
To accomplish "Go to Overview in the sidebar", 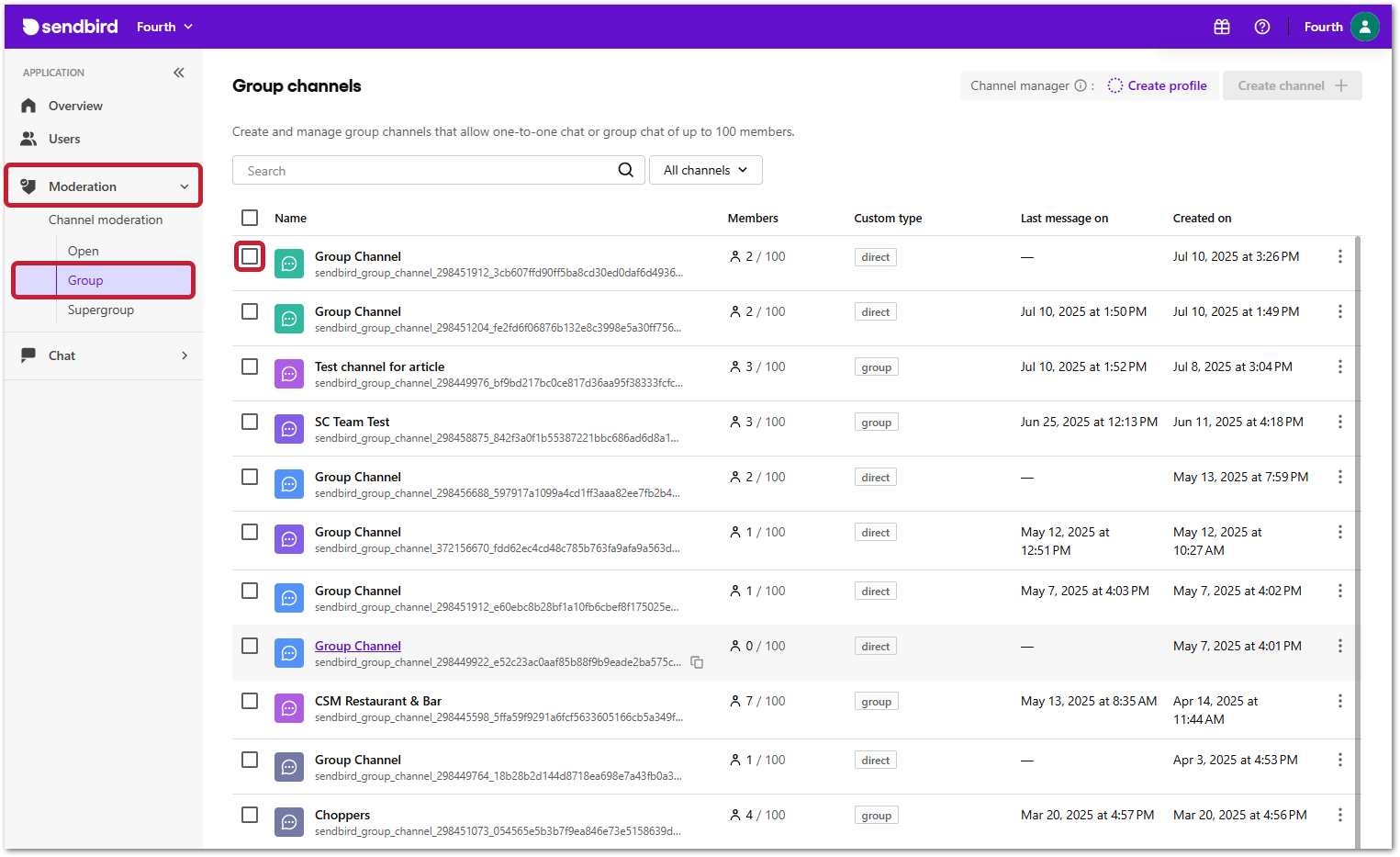I will (75, 106).
